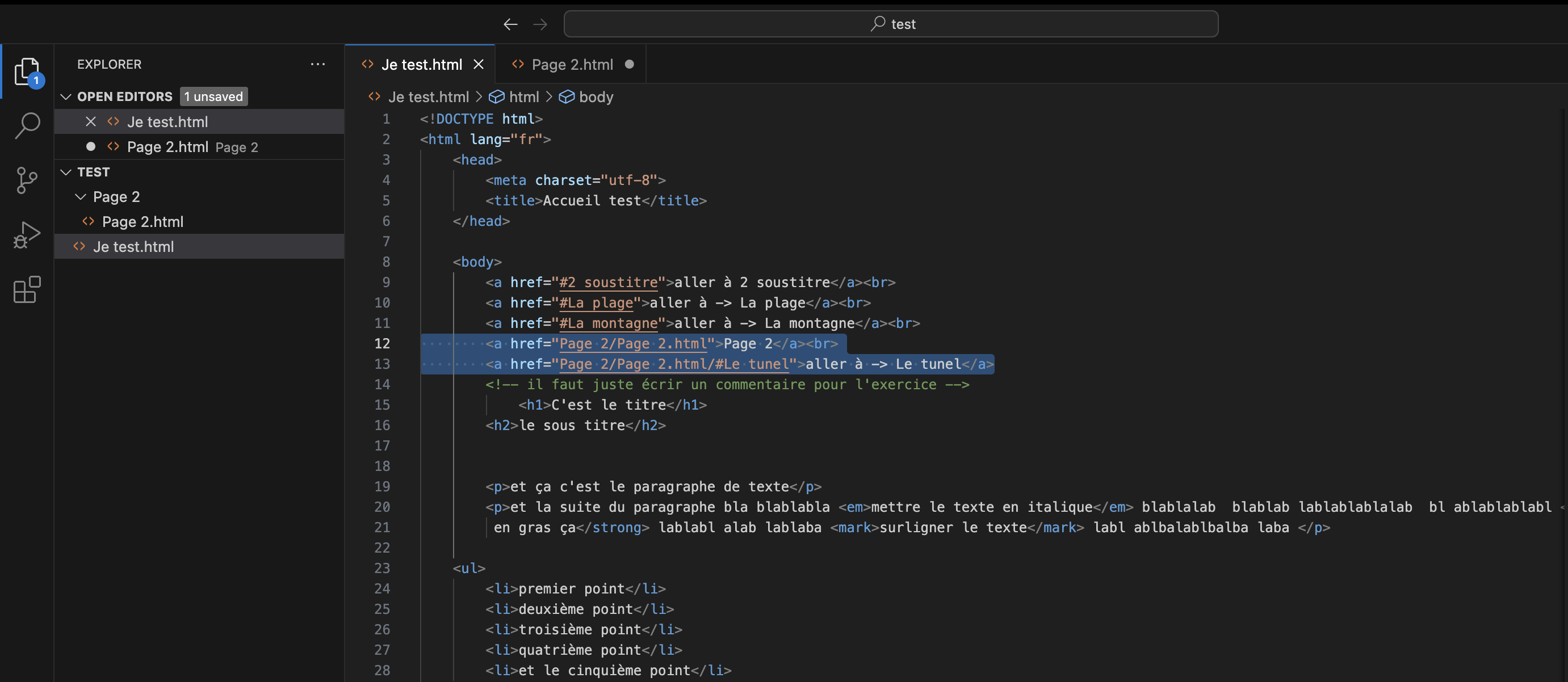Open the Search view in activity bar

[27, 126]
